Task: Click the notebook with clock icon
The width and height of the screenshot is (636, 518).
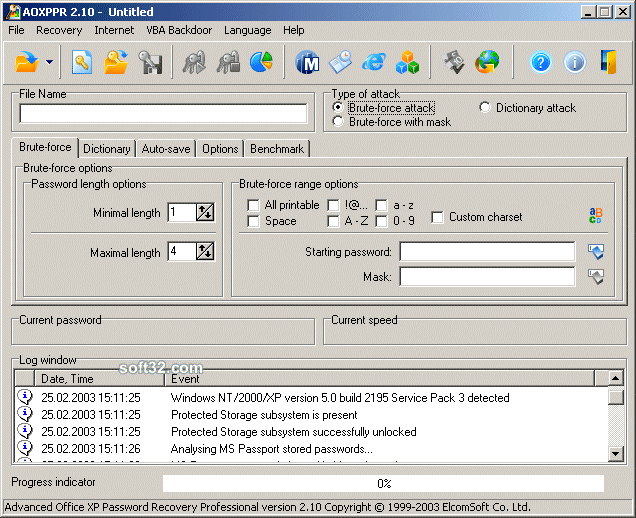Action: [340, 62]
